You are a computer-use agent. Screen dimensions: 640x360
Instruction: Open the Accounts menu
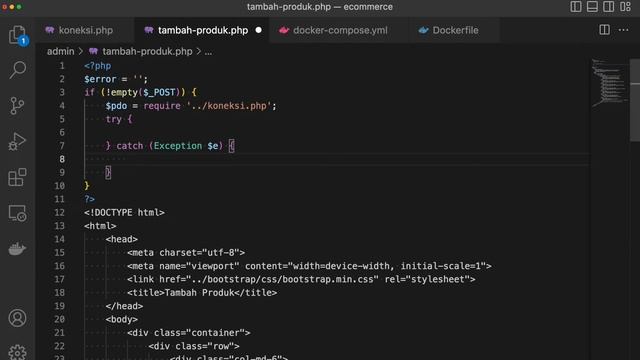pyautogui.click(x=17, y=318)
